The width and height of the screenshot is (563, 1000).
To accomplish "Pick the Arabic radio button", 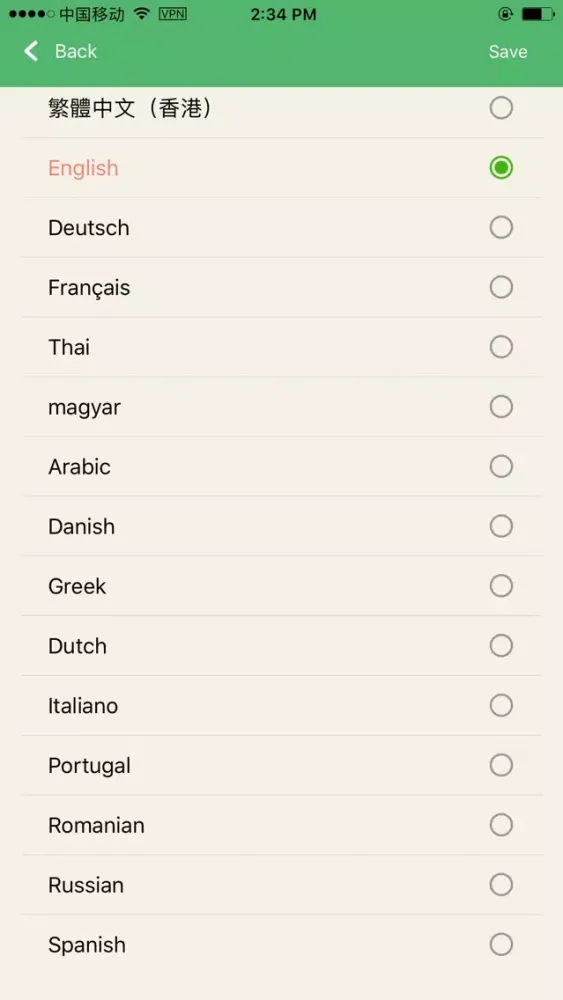I will pos(501,467).
